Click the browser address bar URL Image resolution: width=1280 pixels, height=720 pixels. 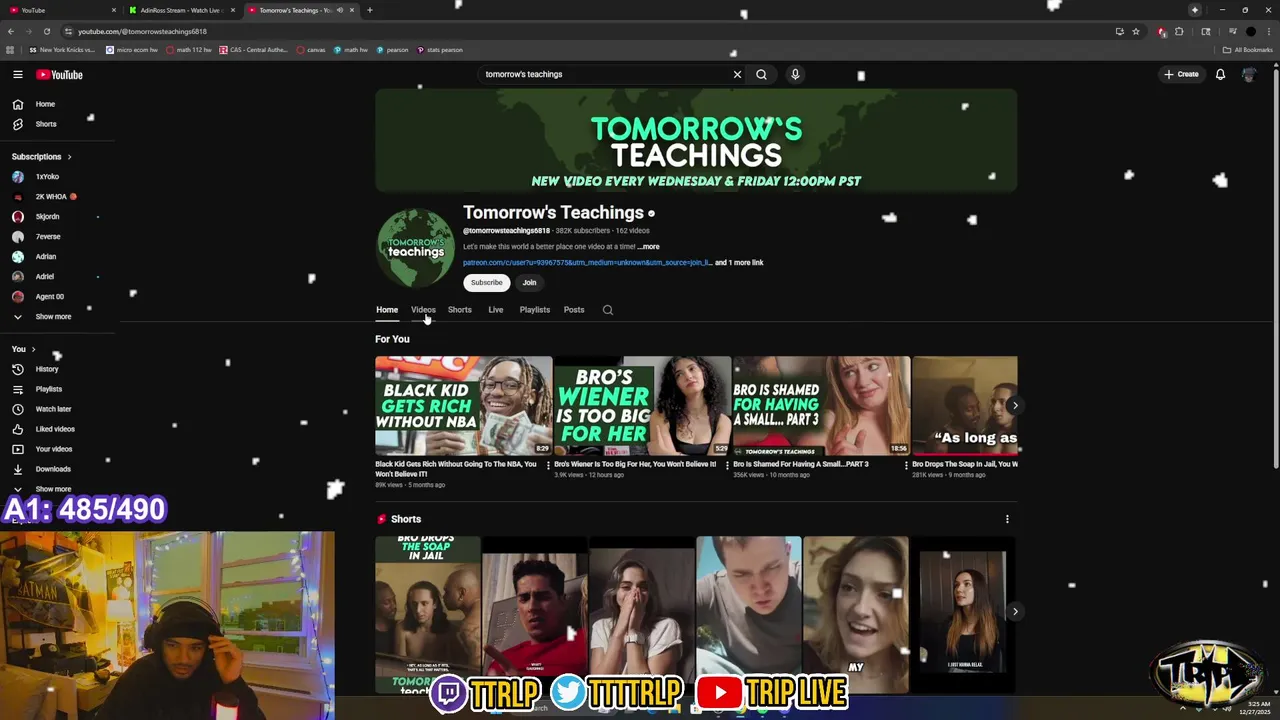[142, 31]
